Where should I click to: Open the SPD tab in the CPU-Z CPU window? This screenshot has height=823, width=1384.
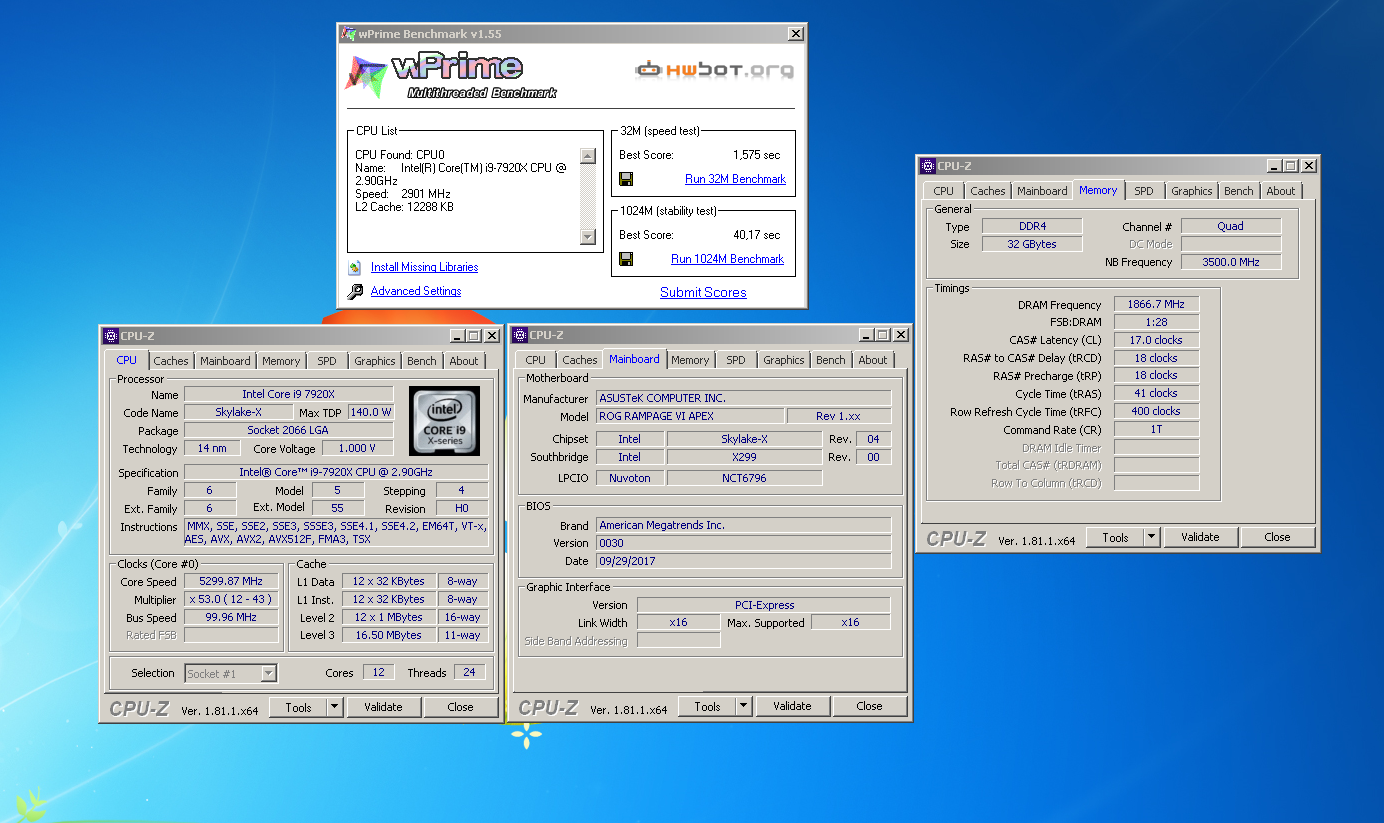(327, 361)
